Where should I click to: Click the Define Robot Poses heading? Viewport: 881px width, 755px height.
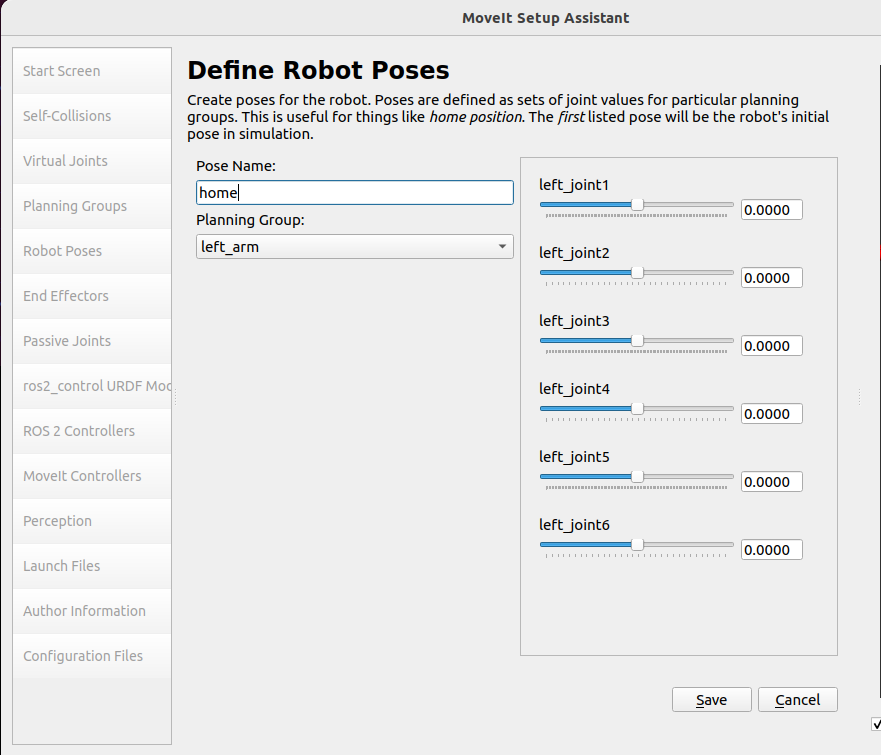[318, 70]
